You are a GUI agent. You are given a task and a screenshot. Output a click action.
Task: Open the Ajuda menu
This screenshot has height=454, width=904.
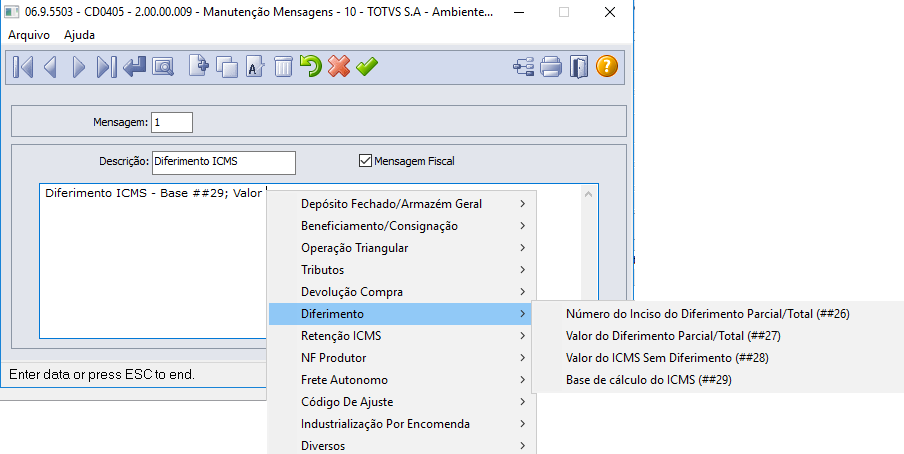click(x=80, y=35)
